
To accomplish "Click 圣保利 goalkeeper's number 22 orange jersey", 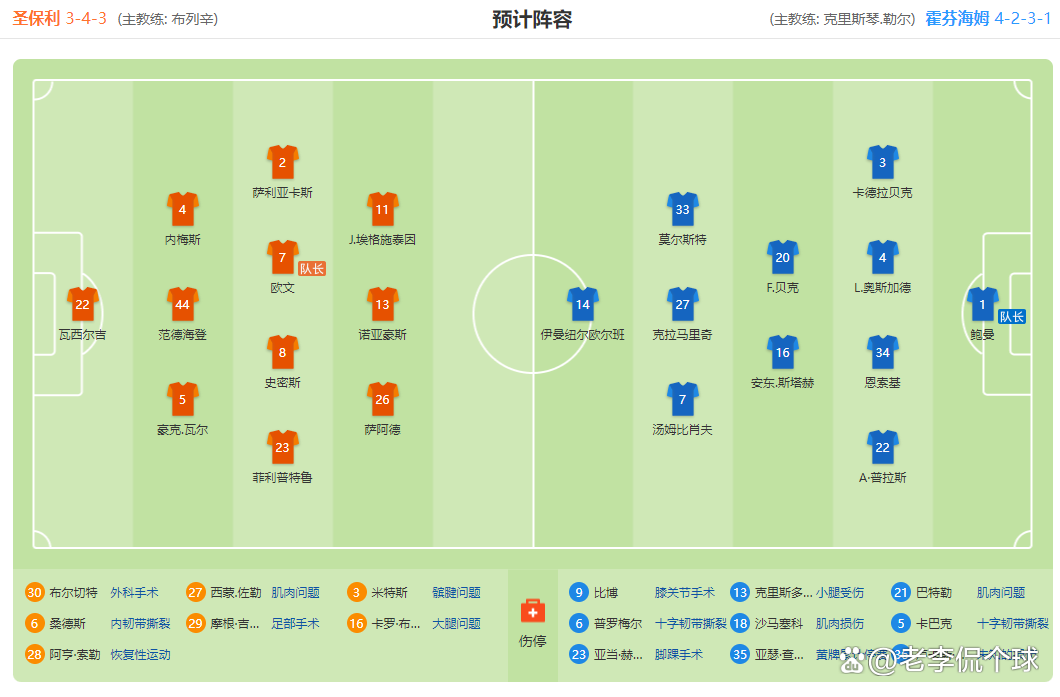I will tap(82, 304).
